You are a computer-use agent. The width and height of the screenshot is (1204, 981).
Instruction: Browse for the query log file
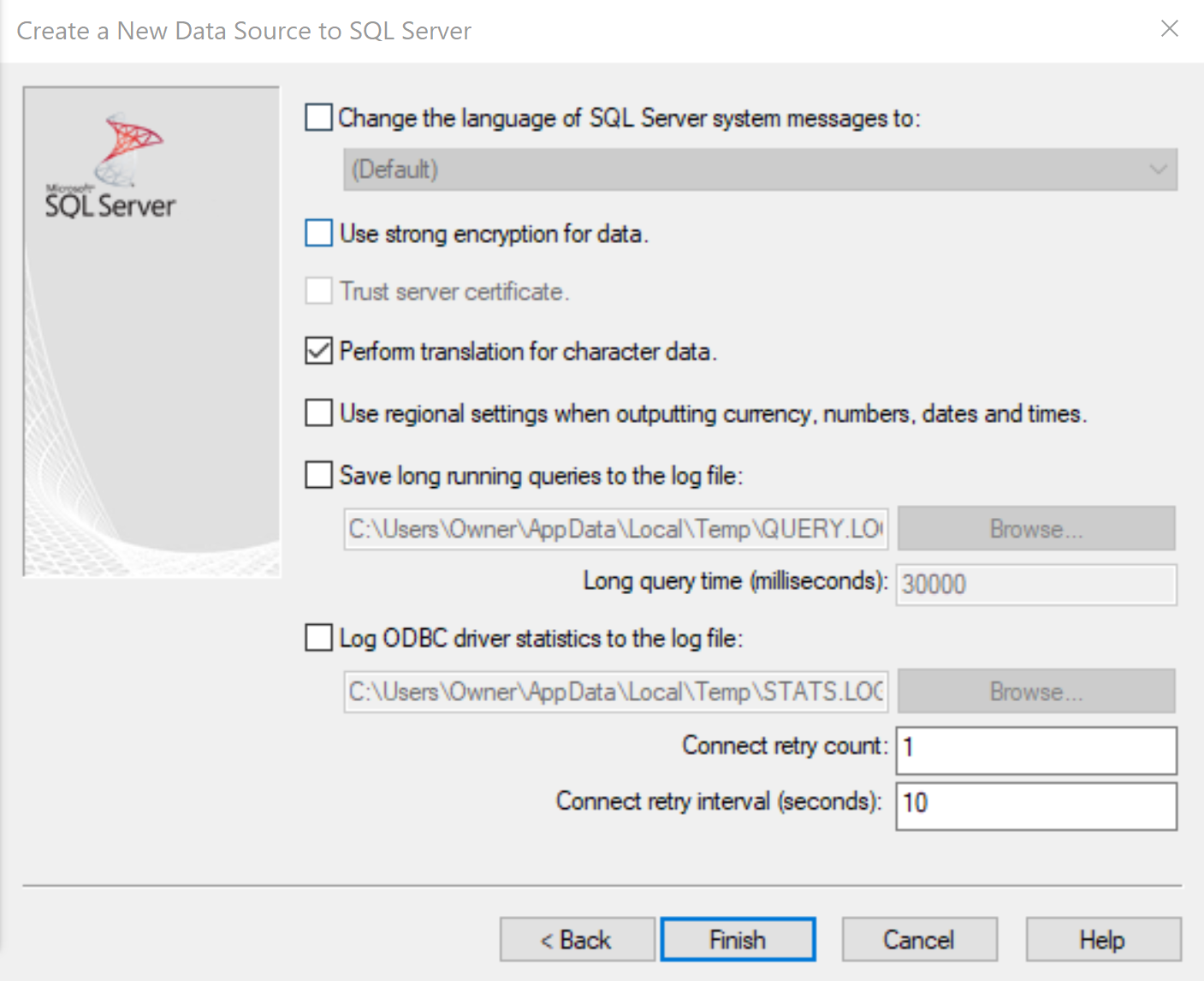1035,528
